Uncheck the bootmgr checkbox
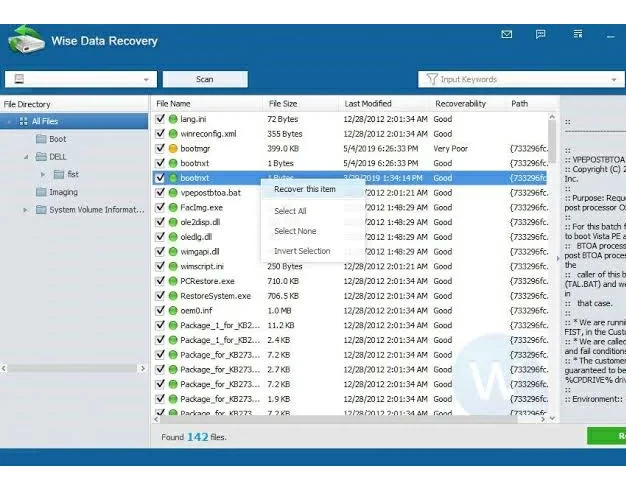The image size is (626, 490). pos(160,148)
